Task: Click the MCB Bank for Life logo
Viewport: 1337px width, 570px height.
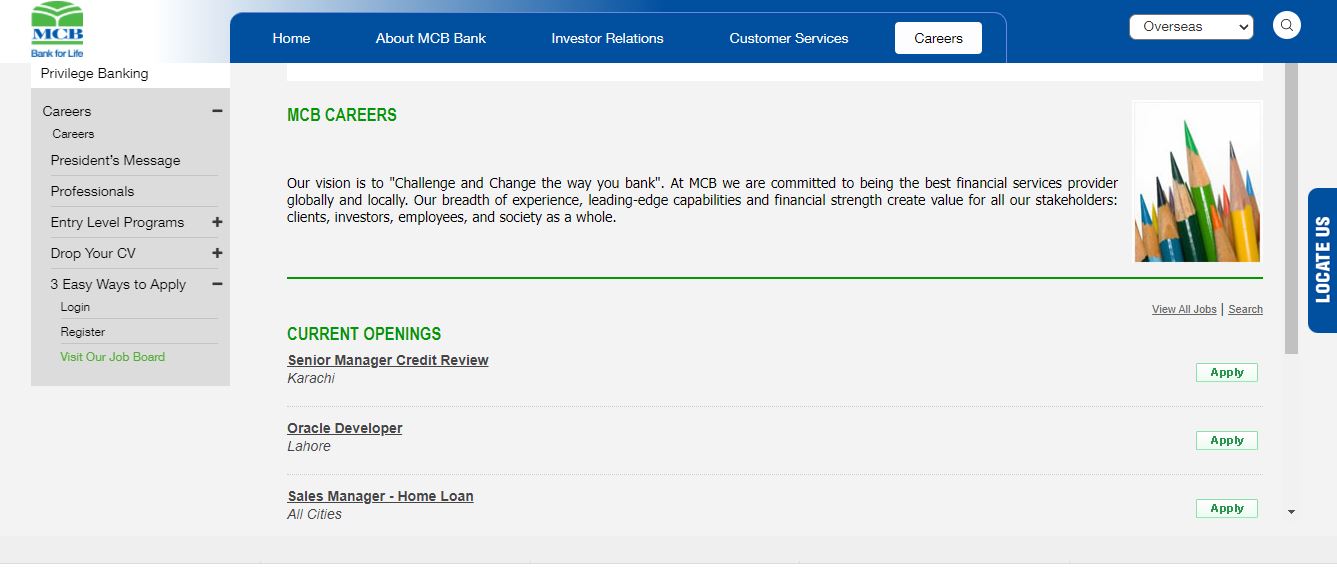Action: point(57,31)
